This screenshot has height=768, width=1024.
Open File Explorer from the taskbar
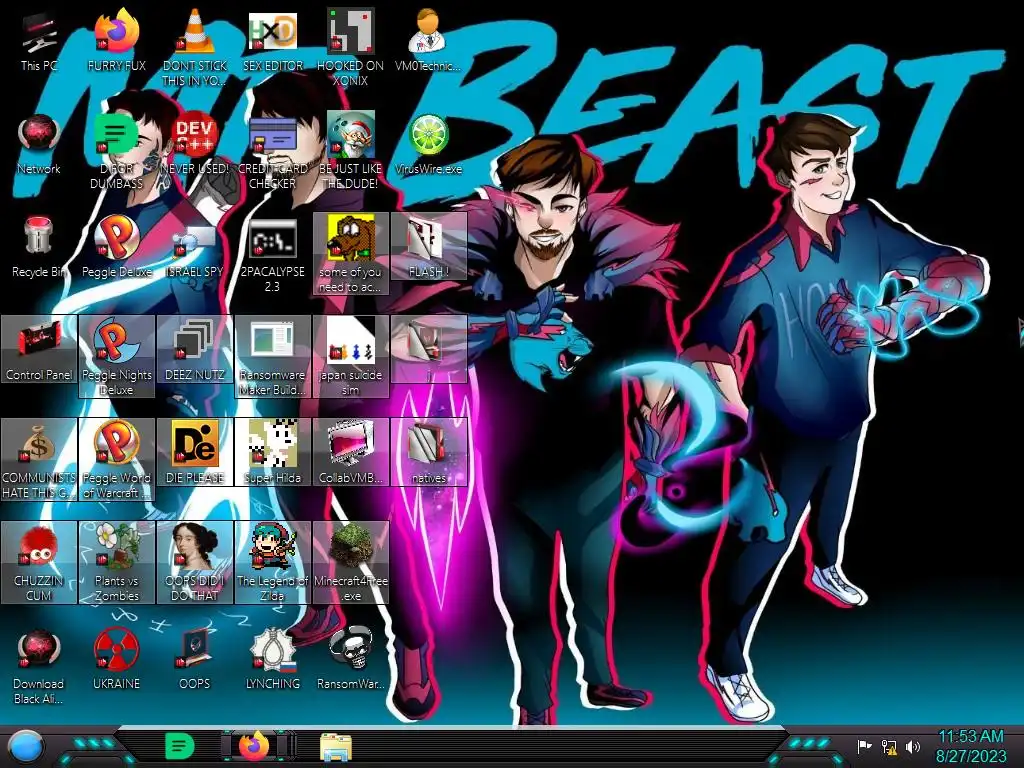point(336,746)
